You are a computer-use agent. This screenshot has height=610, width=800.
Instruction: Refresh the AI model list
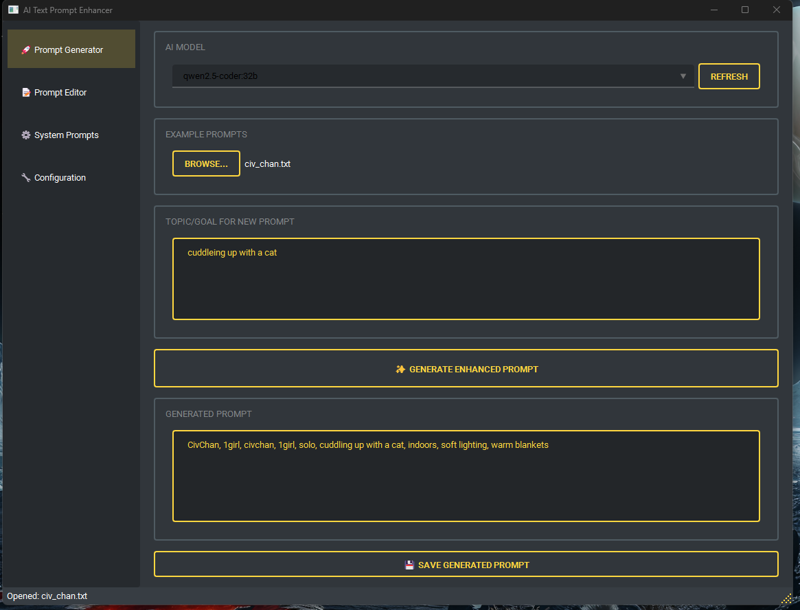click(729, 77)
